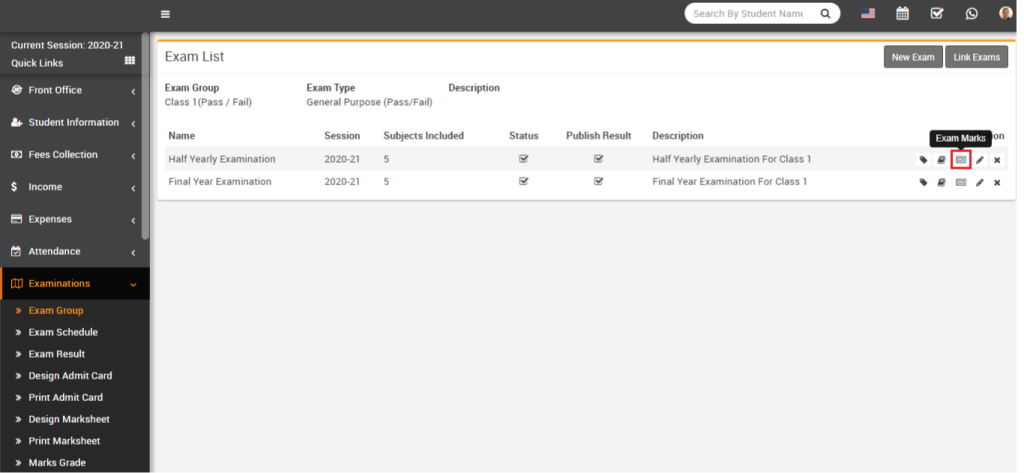Open Exam Marks for Half Yearly Examination
Image resolution: width=1024 pixels, height=473 pixels.
tap(960, 160)
